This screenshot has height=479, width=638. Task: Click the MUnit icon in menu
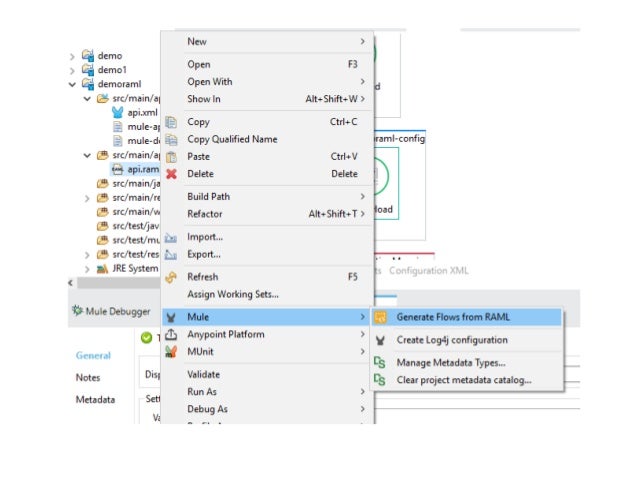(x=171, y=352)
